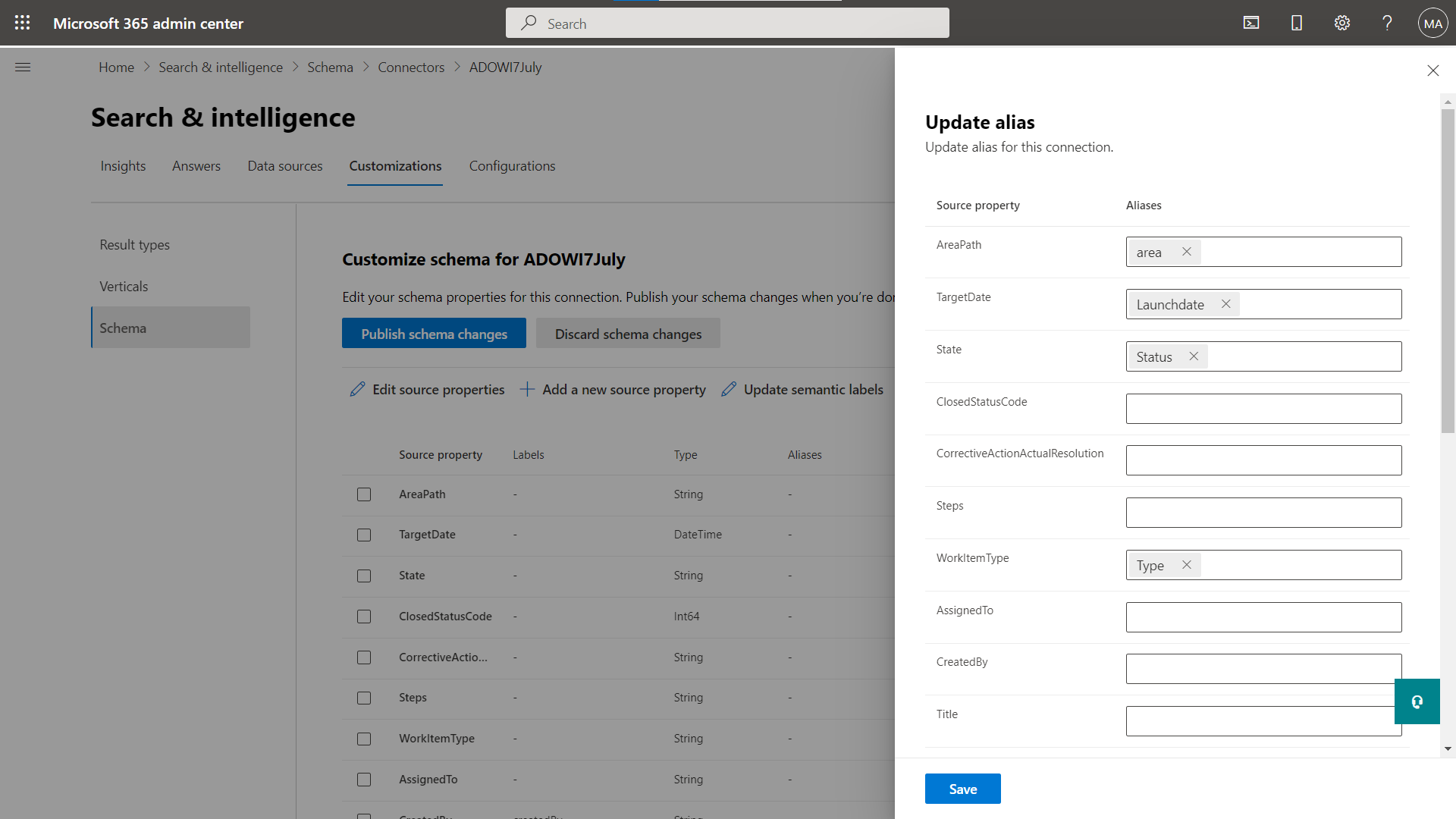Click the search magnifier icon in searchbar
The image size is (1456, 819).
click(529, 23)
